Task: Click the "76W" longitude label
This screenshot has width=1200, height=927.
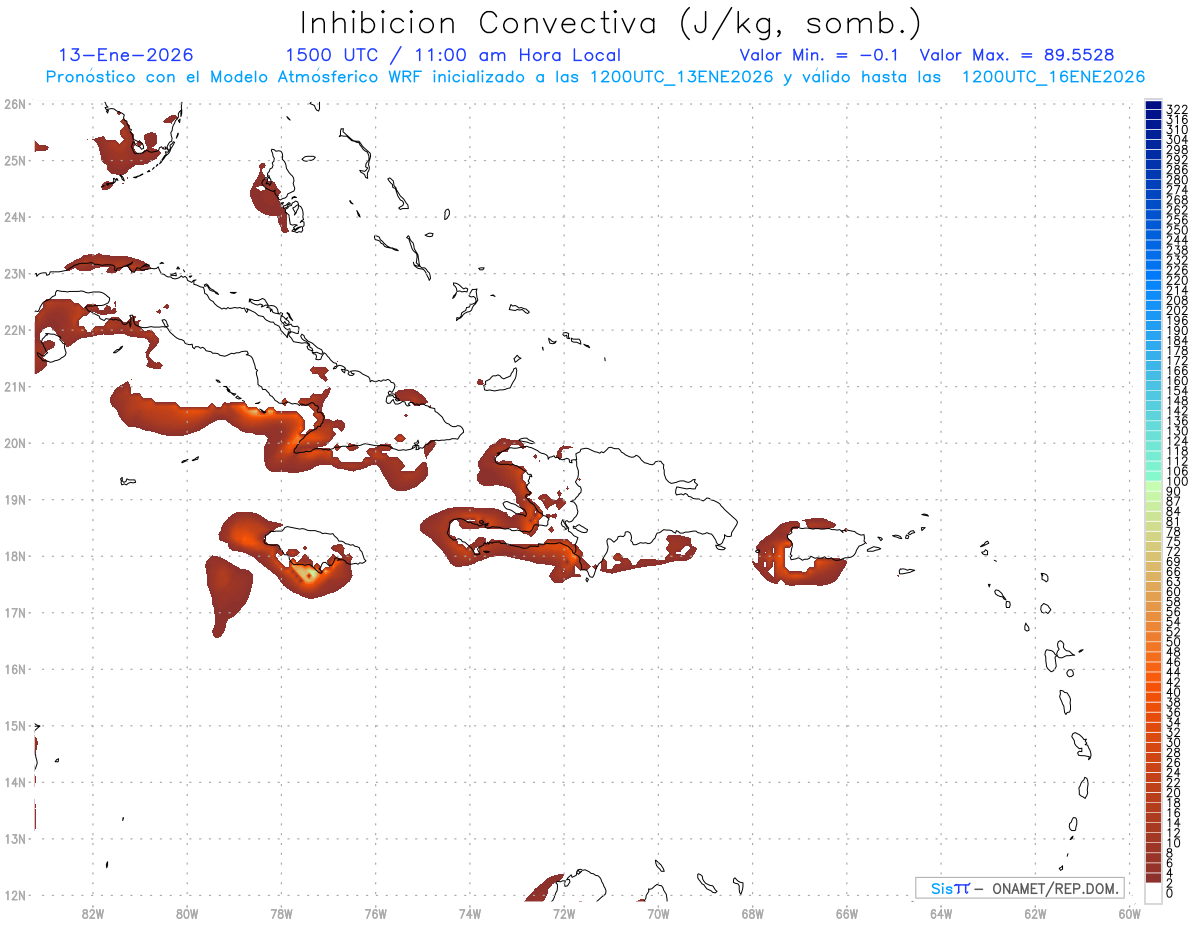Action: [x=375, y=914]
